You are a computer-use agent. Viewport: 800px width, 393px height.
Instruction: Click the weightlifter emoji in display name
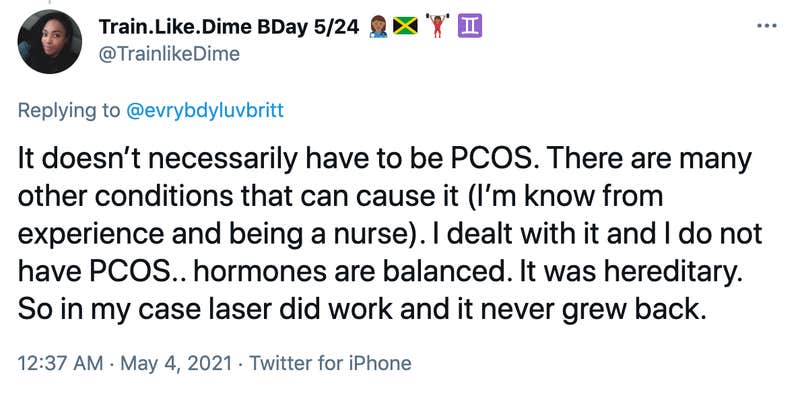click(437, 27)
